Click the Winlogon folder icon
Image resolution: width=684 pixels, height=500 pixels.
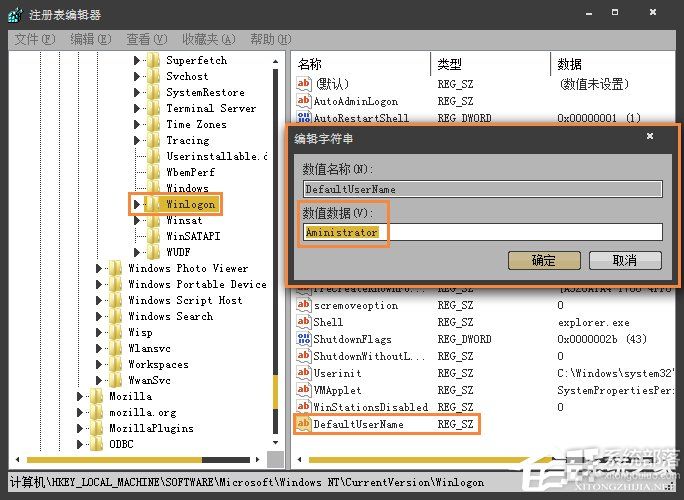[x=153, y=204]
